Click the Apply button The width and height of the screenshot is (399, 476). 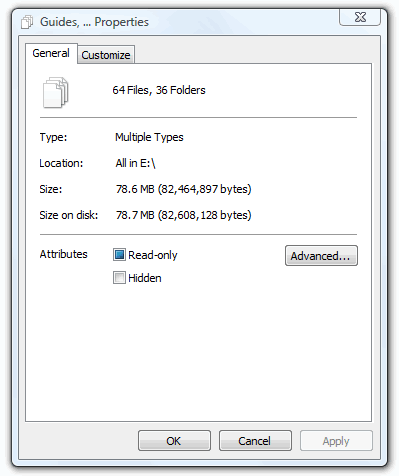[336, 441]
